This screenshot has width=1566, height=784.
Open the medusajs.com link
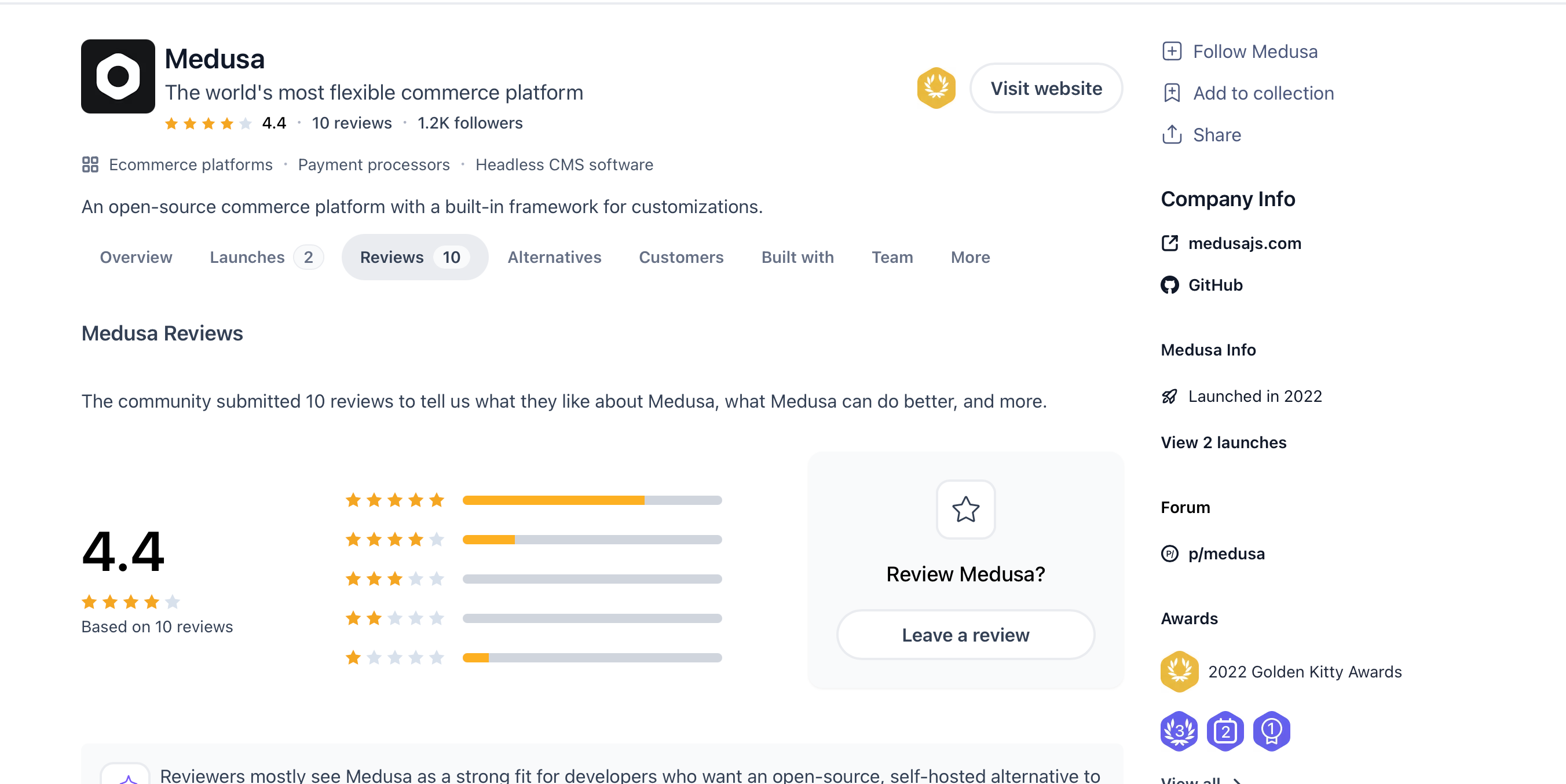[1244, 244]
